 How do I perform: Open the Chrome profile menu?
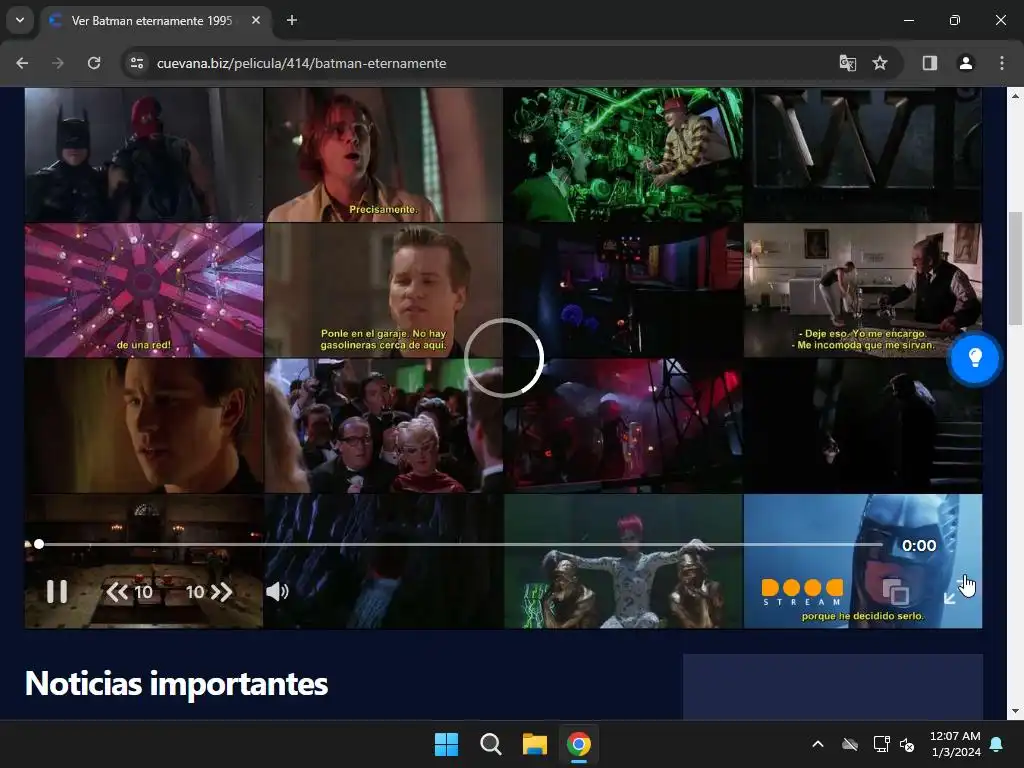point(965,63)
